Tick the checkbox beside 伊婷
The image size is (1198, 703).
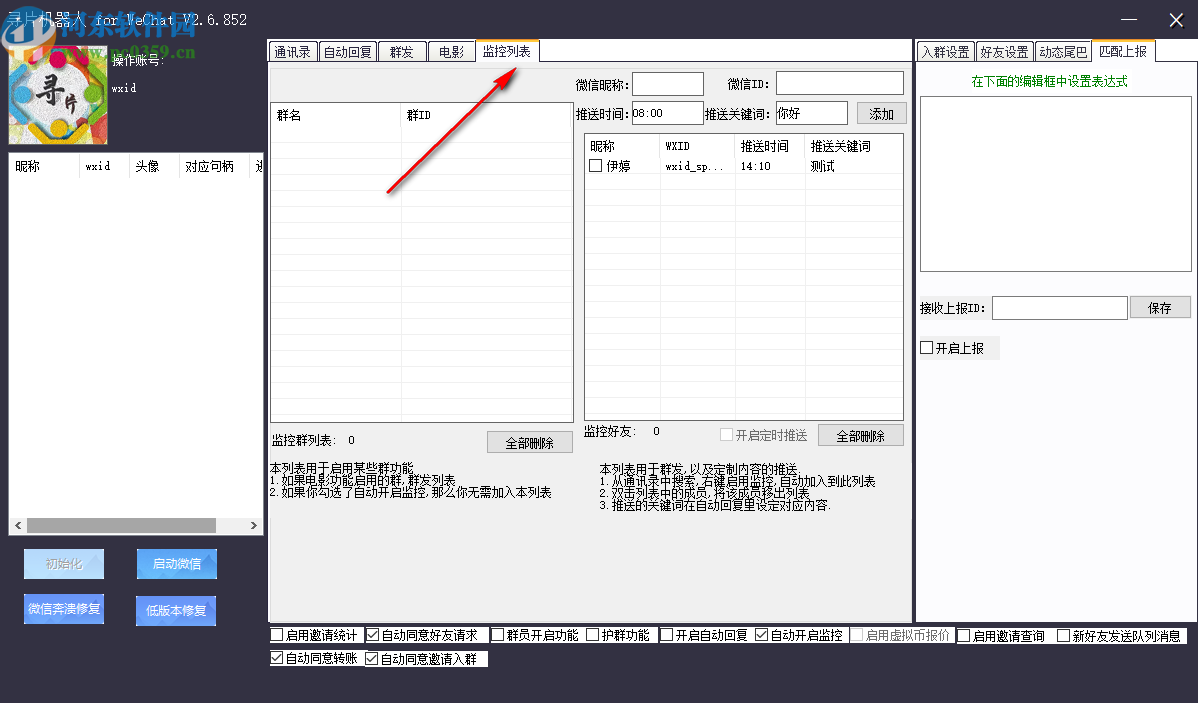(x=596, y=166)
